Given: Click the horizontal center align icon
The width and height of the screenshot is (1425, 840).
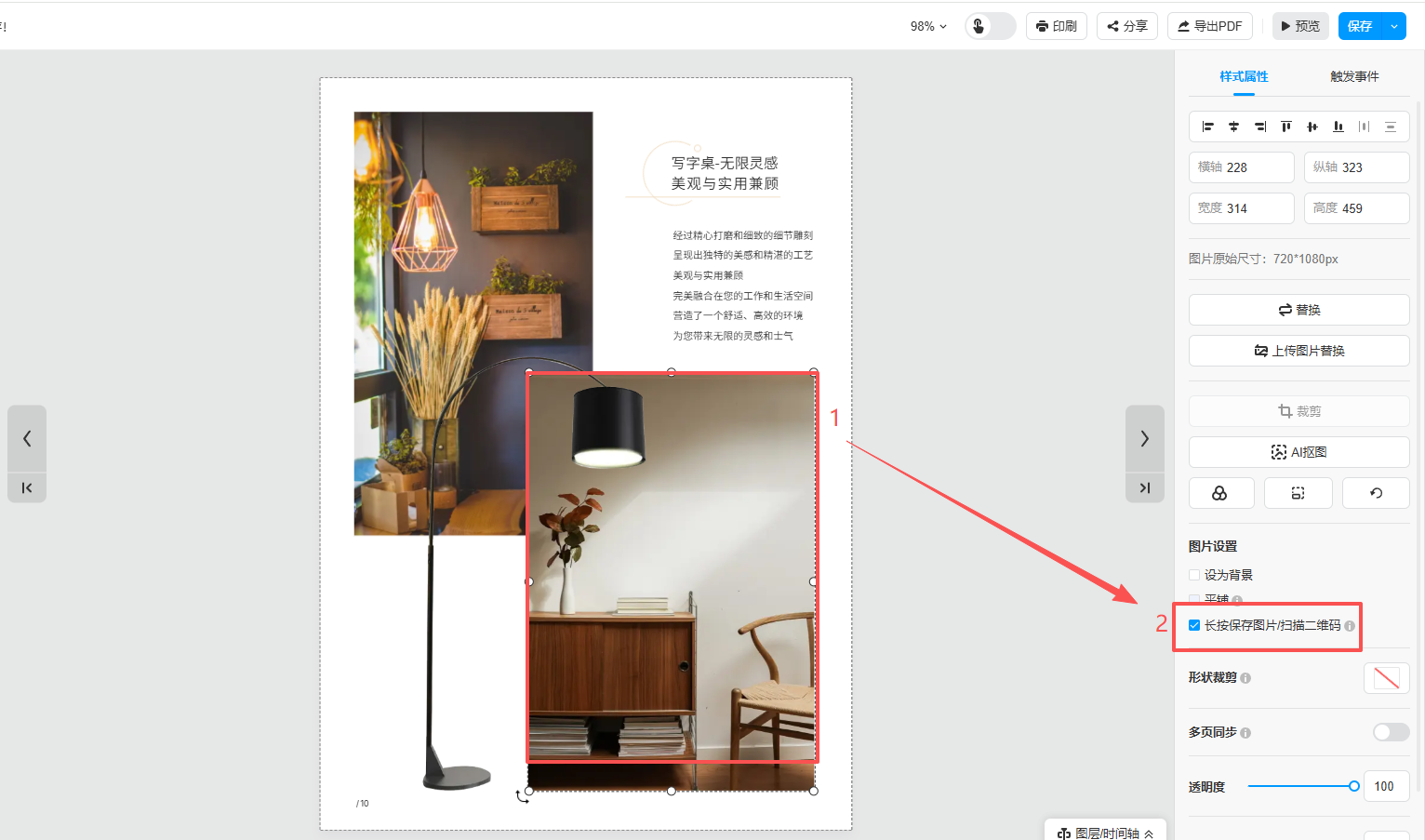Looking at the screenshot, I should 1233,127.
